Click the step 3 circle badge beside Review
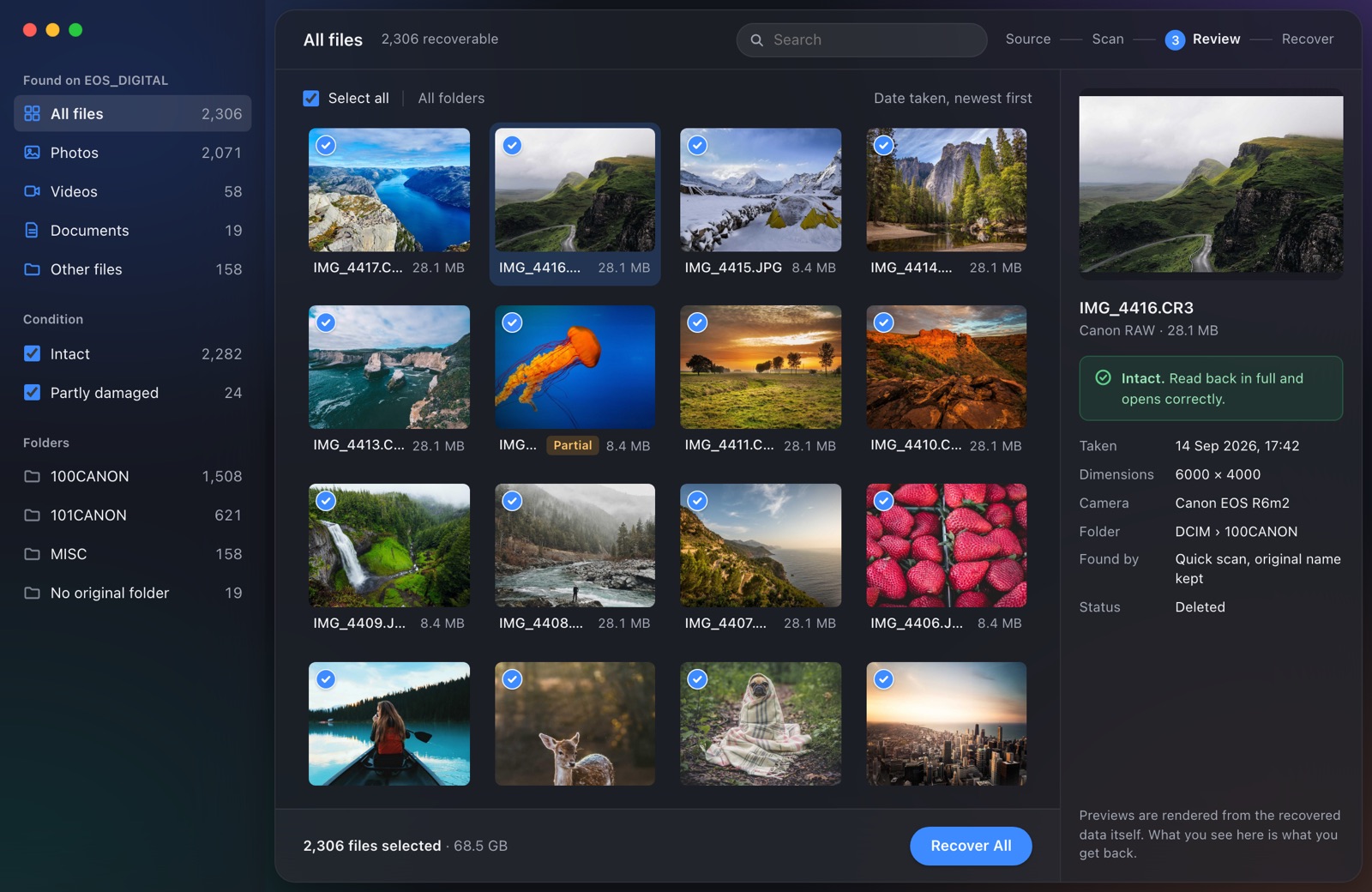 1175,39
